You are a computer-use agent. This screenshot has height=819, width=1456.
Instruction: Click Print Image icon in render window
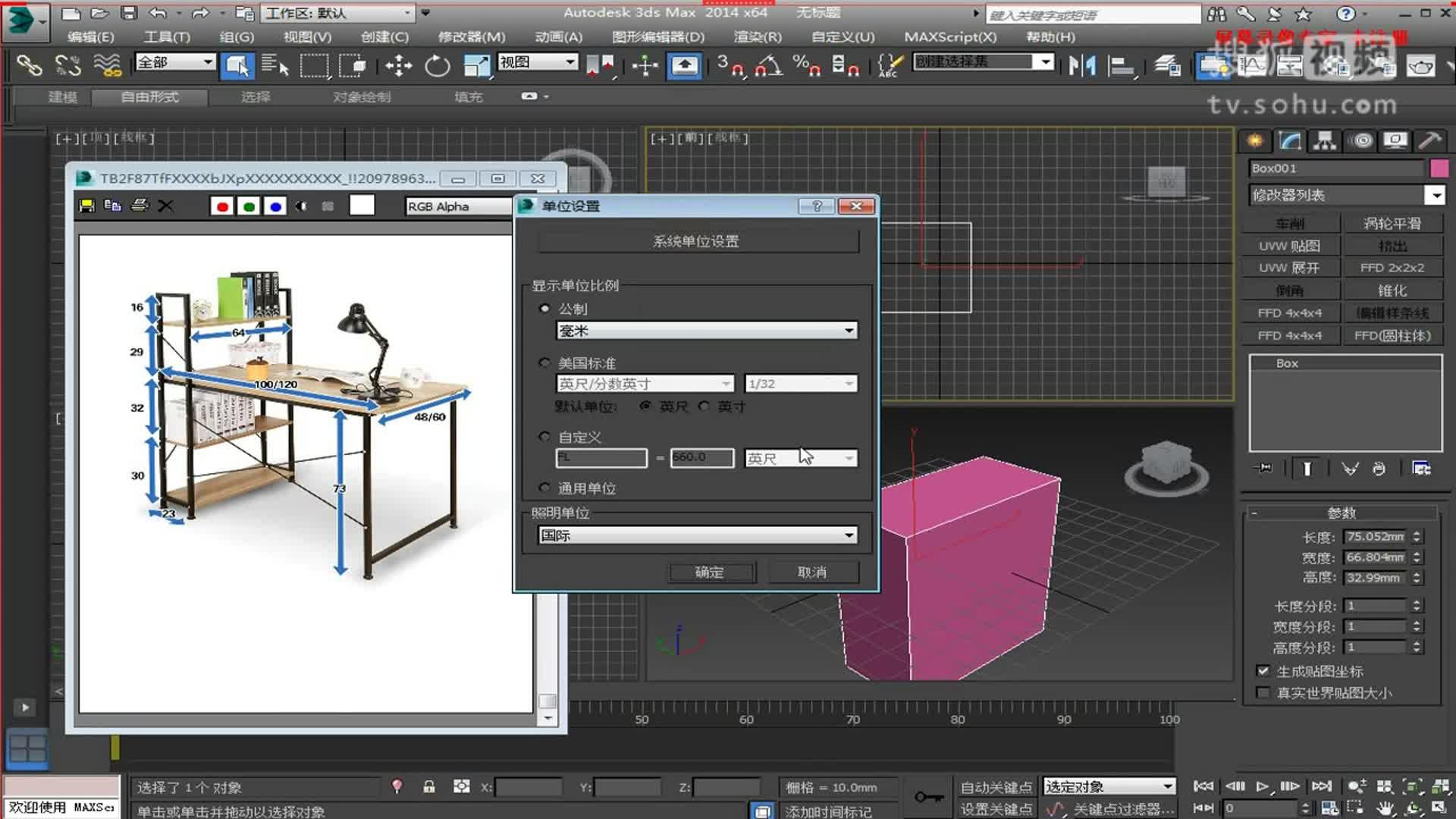pyautogui.click(x=140, y=206)
